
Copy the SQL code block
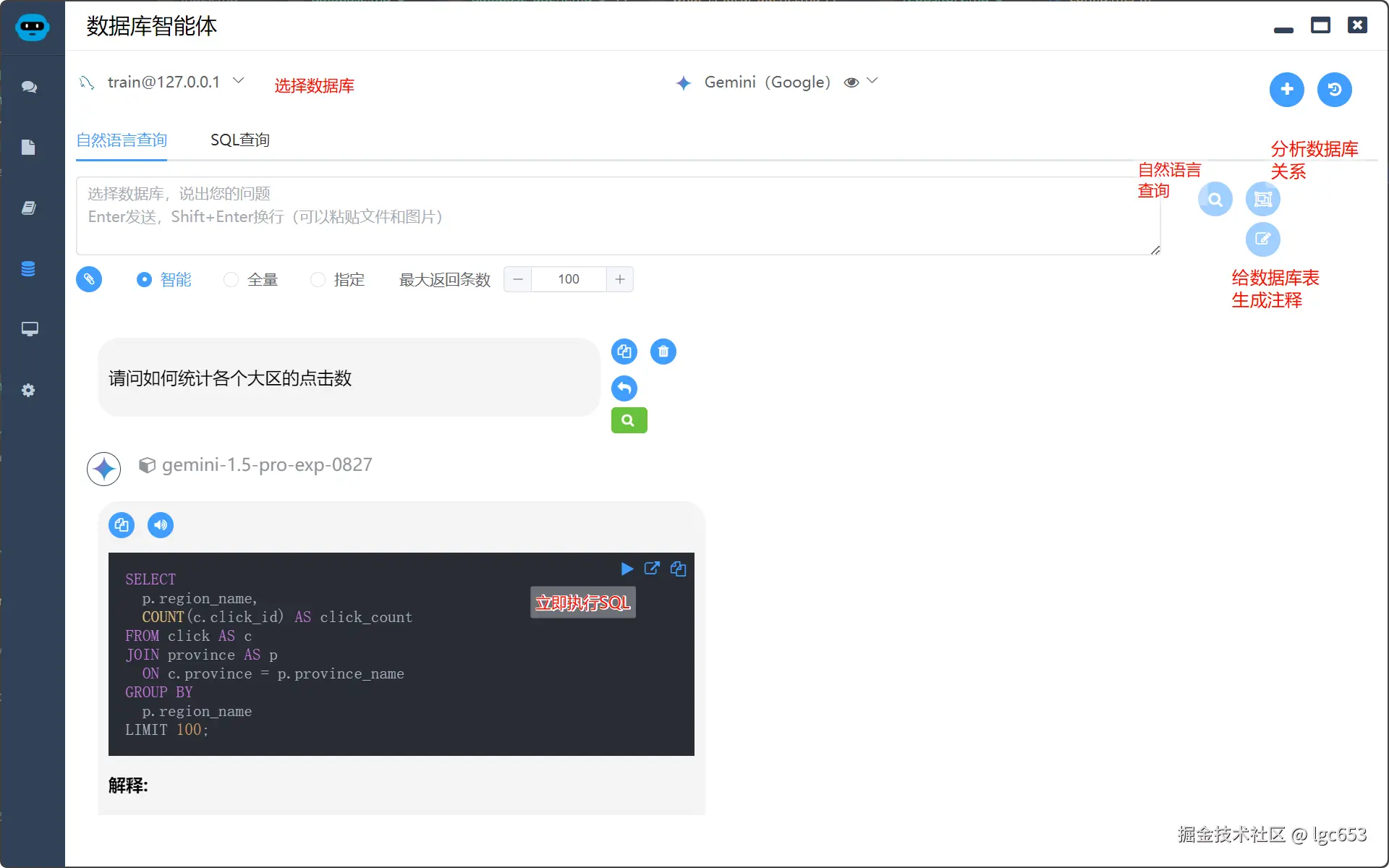coord(678,569)
